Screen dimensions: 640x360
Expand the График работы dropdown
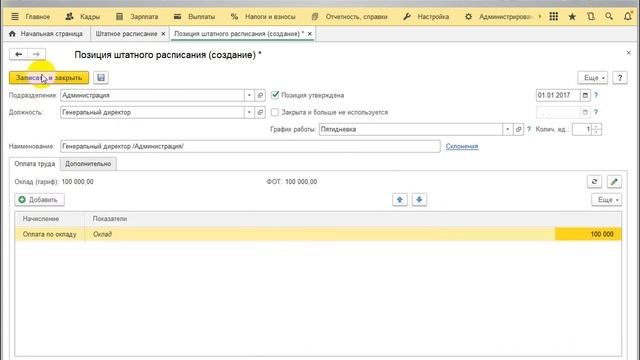pos(507,129)
